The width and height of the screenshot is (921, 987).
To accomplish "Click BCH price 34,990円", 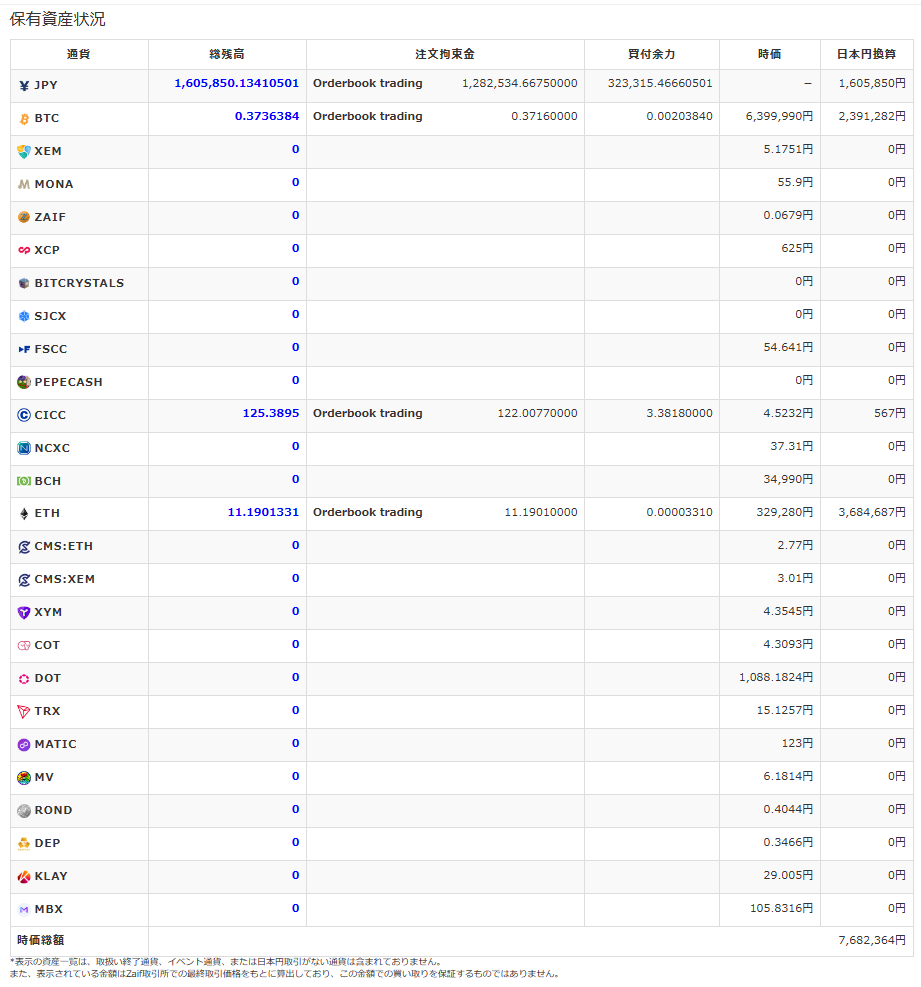I will click(x=788, y=479).
